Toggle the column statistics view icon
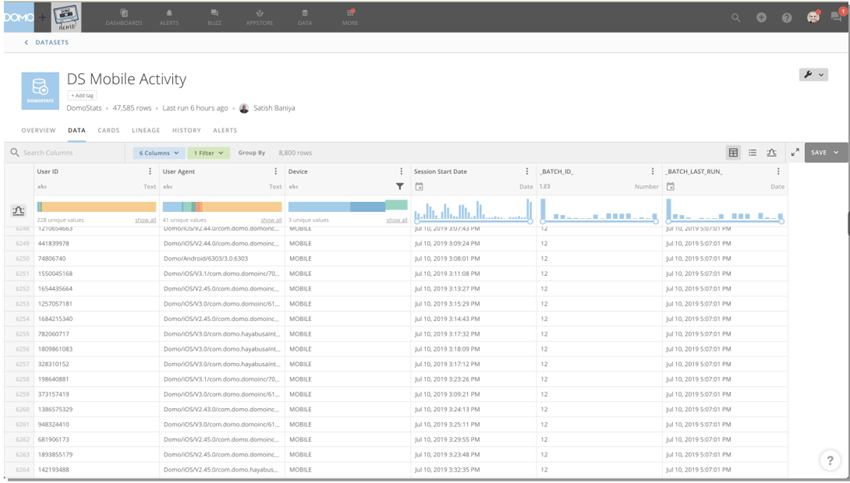The height and width of the screenshot is (483, 850). 771,153
